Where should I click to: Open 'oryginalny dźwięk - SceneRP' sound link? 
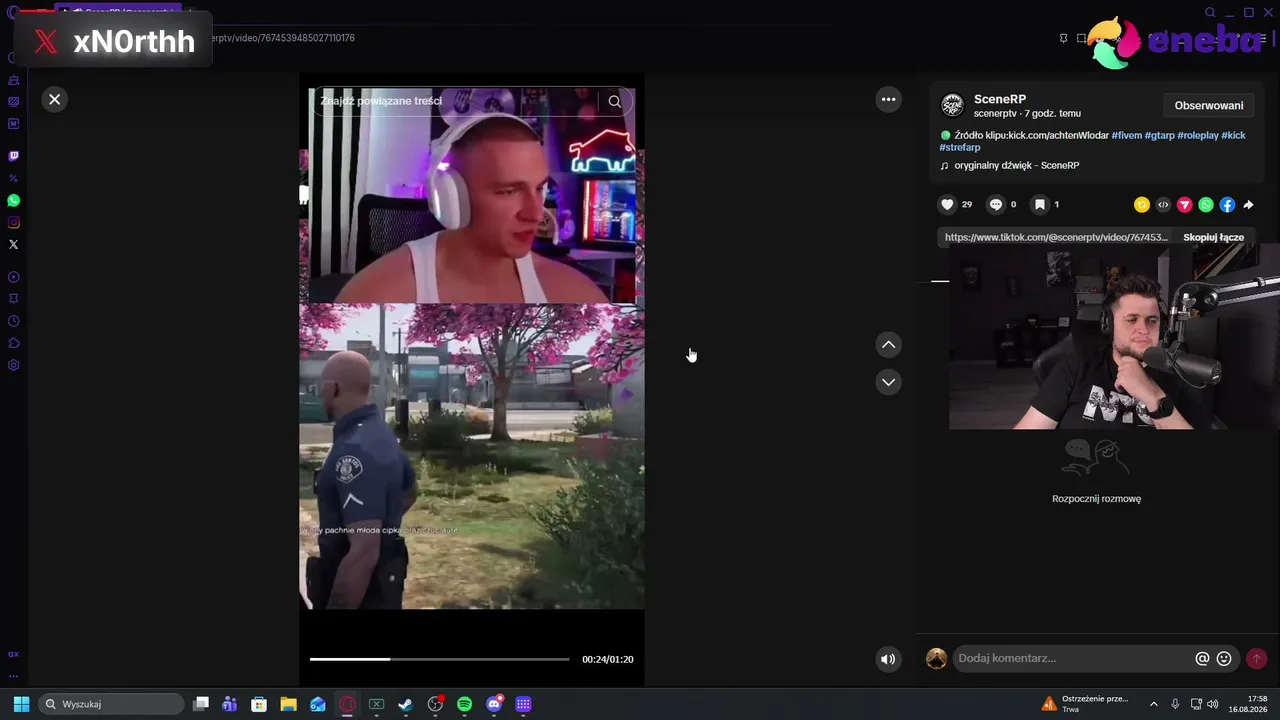click(1016, 165)
